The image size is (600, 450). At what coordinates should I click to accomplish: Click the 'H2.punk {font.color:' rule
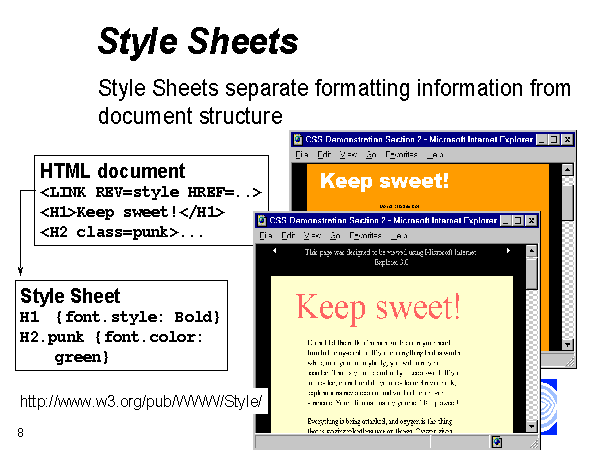(111, 337)
